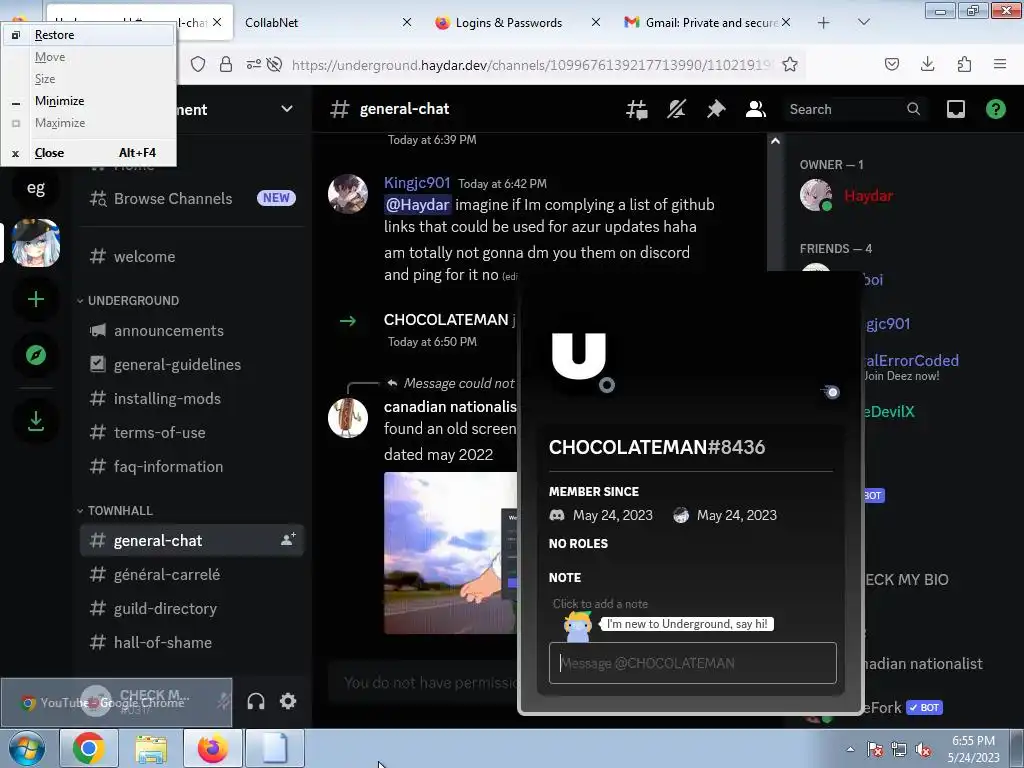Screen dimensions: 1024x768
Task: Open the list all tabs chevron
Action: [x=863, y=22]
